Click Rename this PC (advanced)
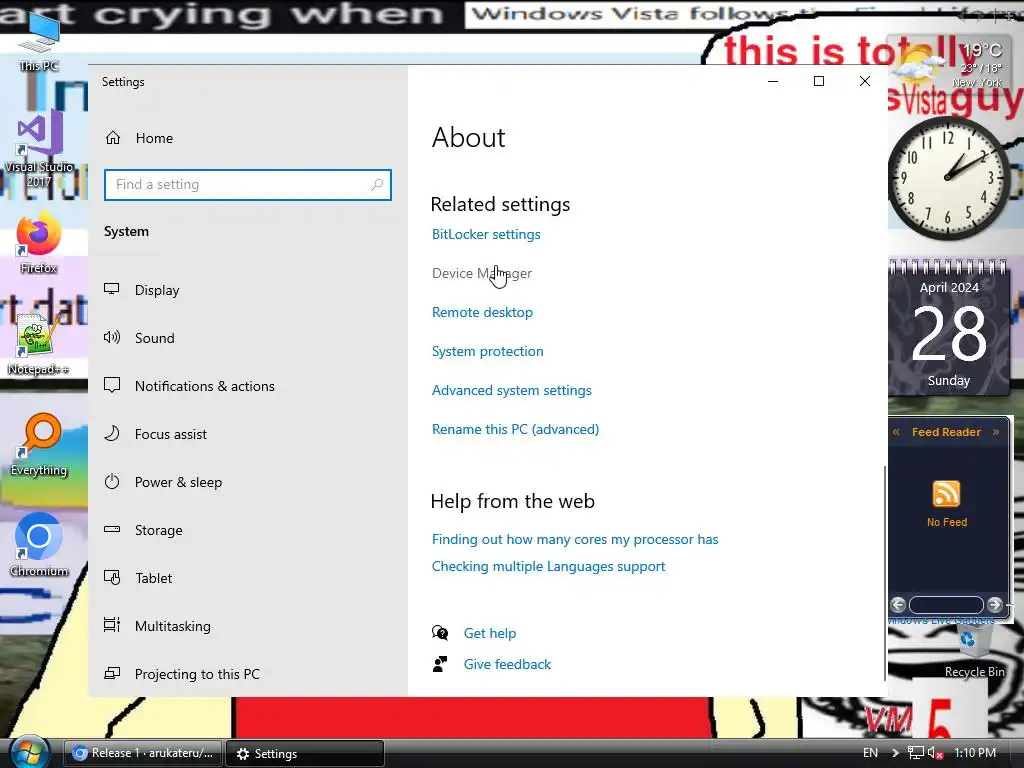 pyautogui.click(x=515, y=429)
